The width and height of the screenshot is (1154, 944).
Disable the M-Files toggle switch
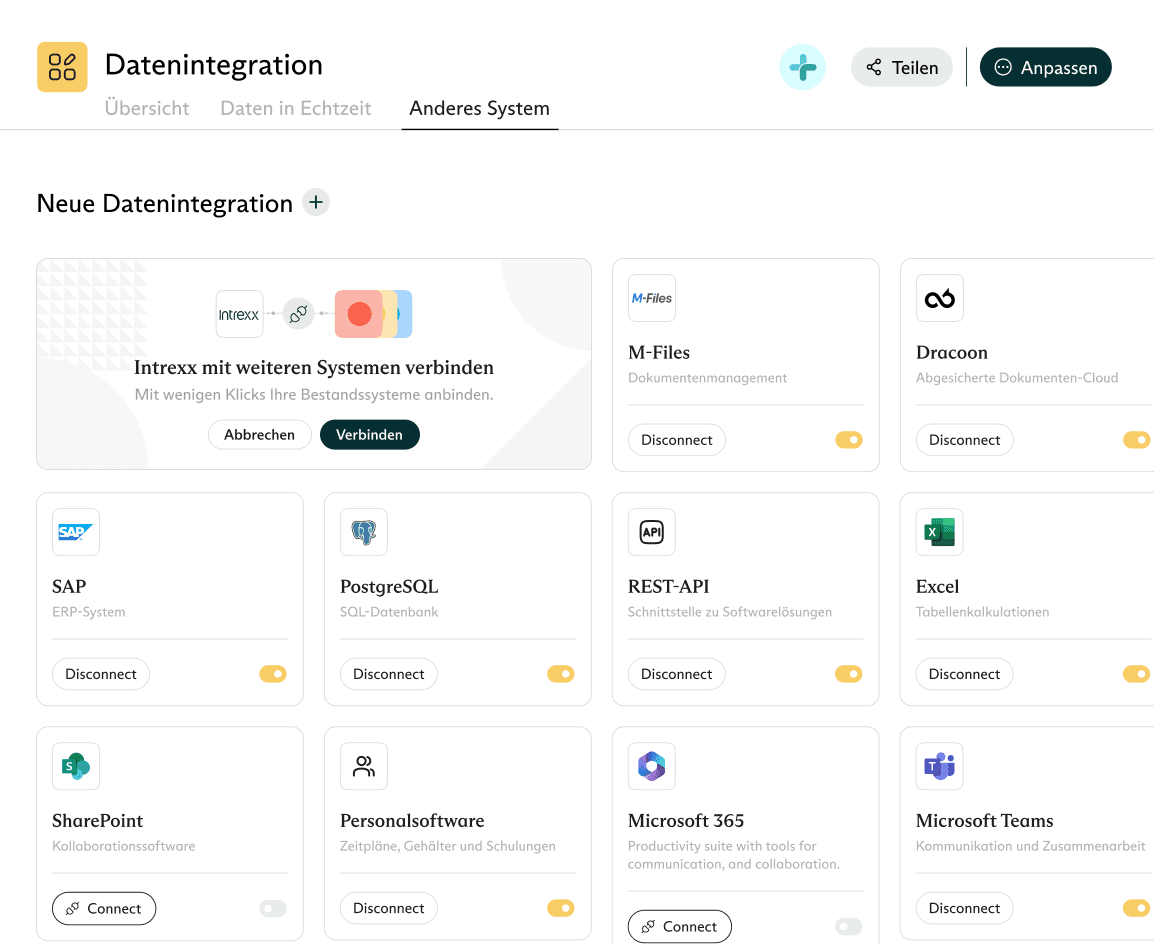pyautogui.click(x=849, y=440)
